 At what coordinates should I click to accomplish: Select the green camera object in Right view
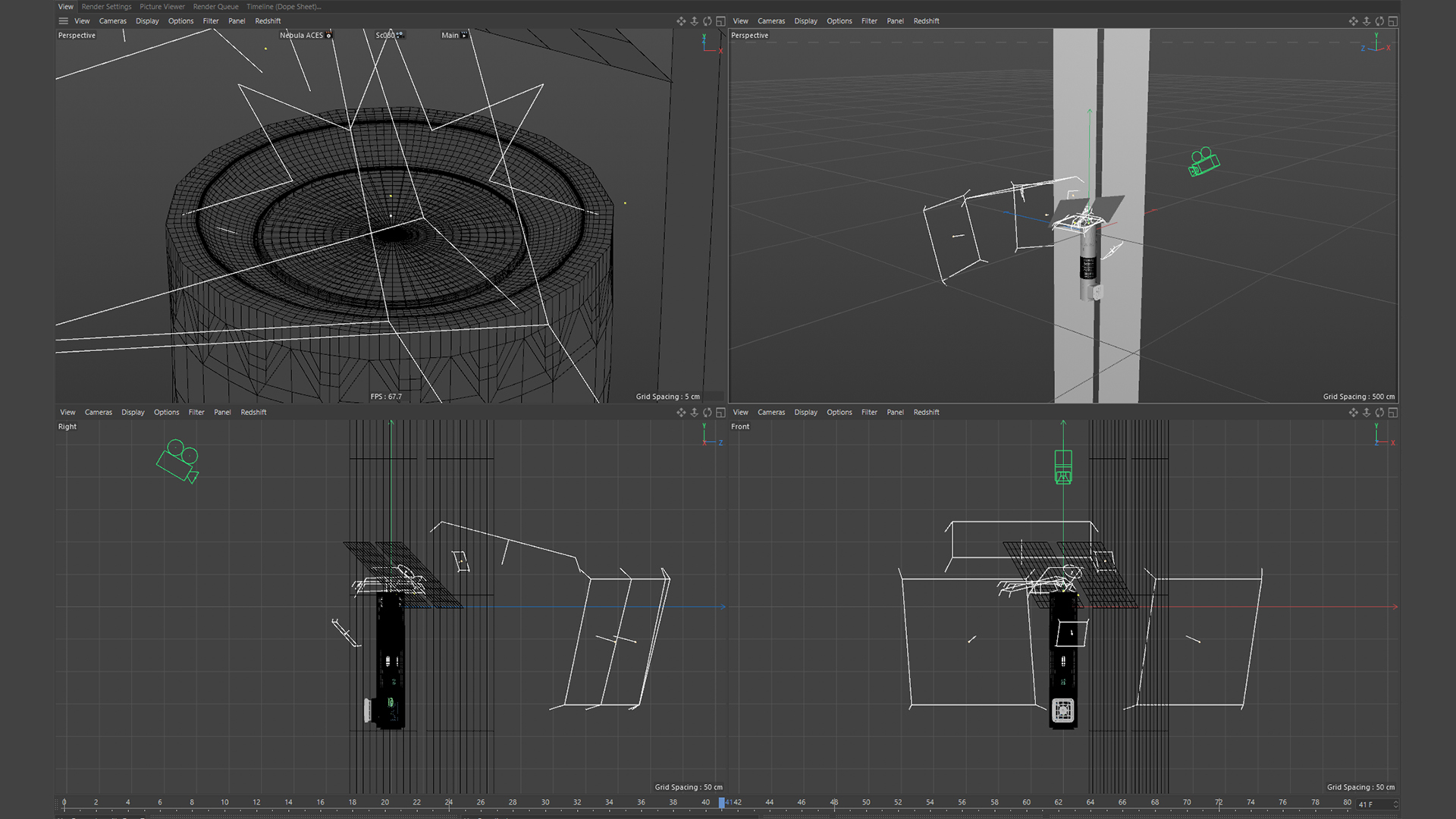click(178, 460)
